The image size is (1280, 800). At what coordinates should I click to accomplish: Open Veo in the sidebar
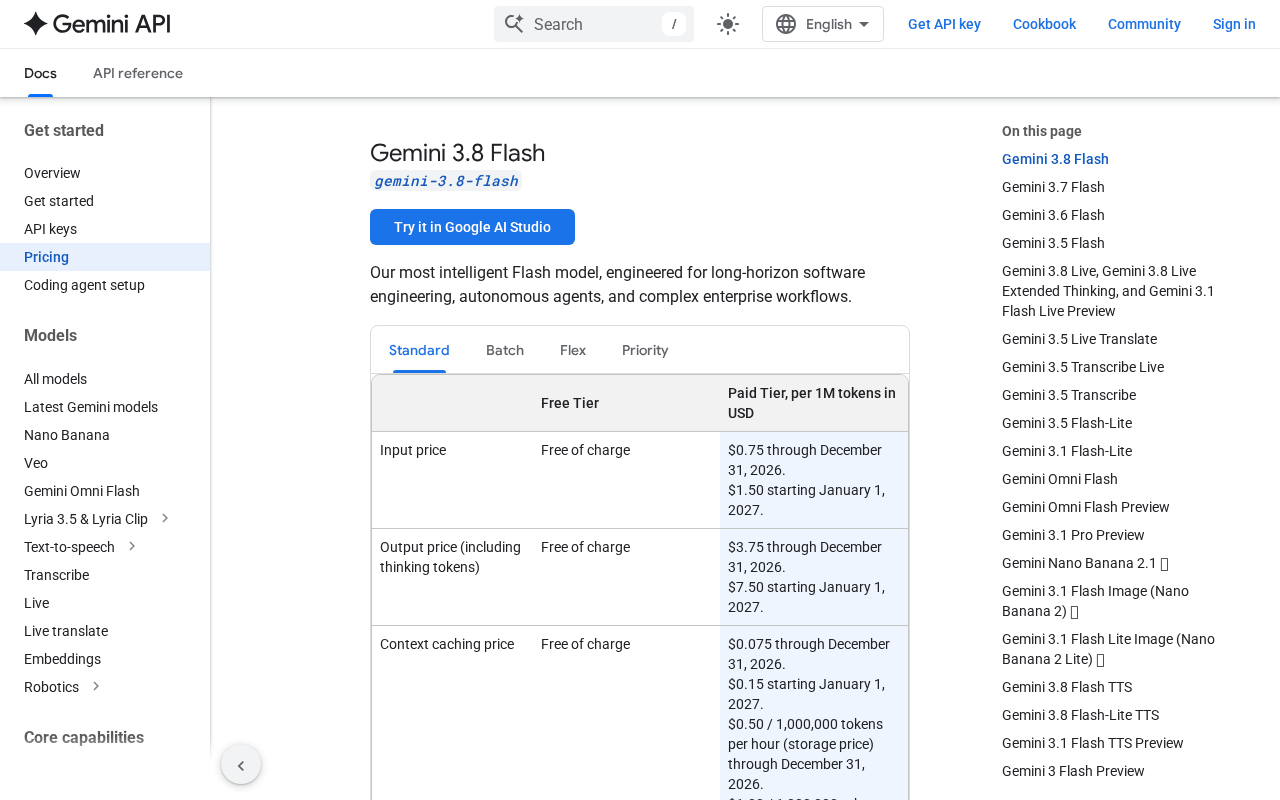36,463
